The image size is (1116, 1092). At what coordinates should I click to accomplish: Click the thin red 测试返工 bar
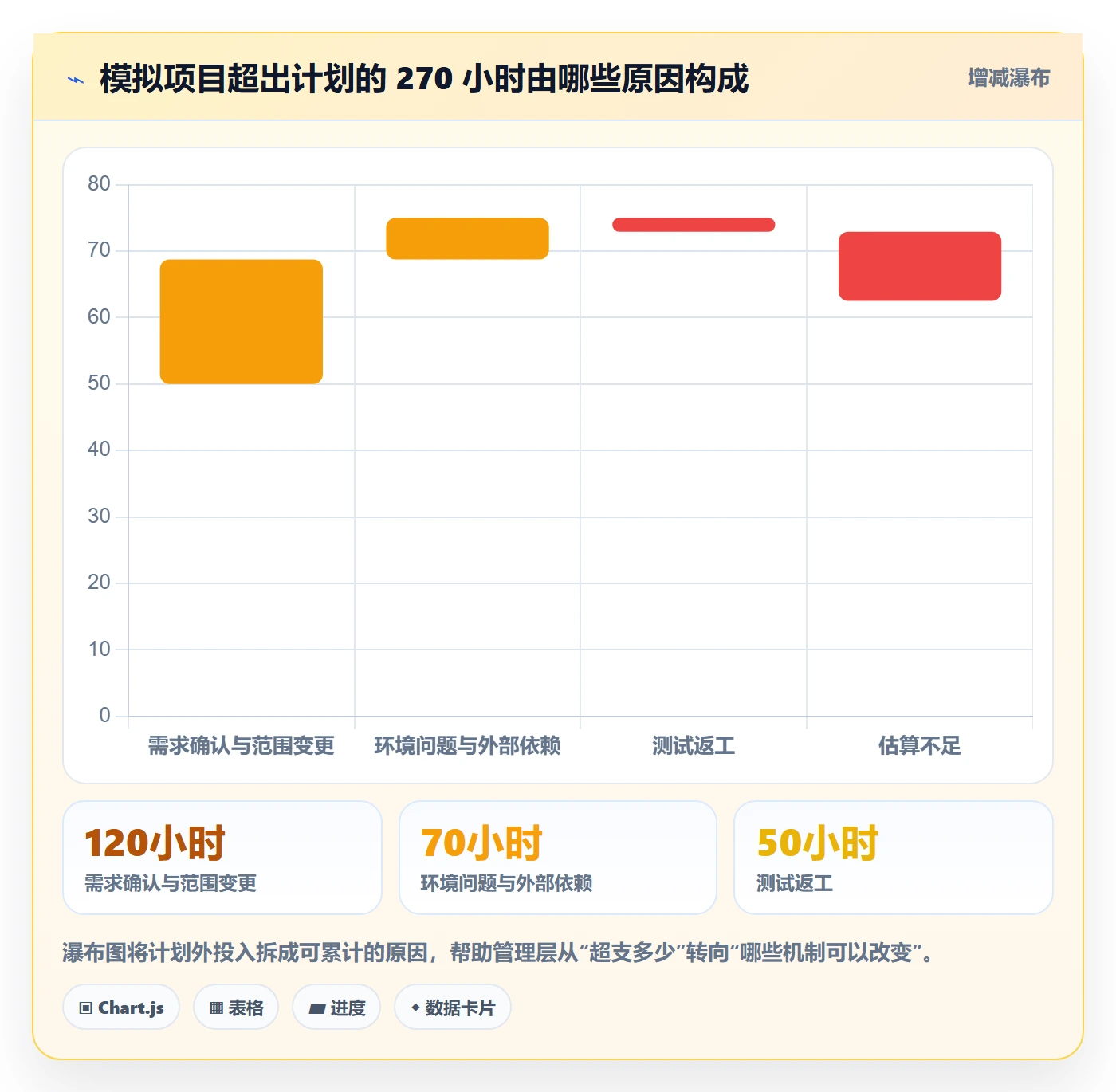click(x=694, y=225)
